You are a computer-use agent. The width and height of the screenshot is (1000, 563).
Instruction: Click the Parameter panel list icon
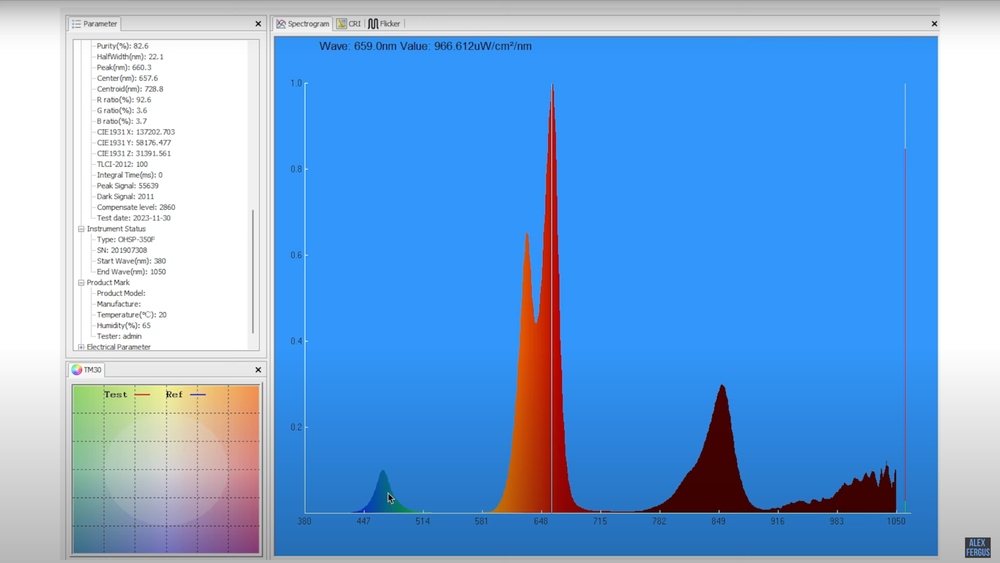pos(77,23)
